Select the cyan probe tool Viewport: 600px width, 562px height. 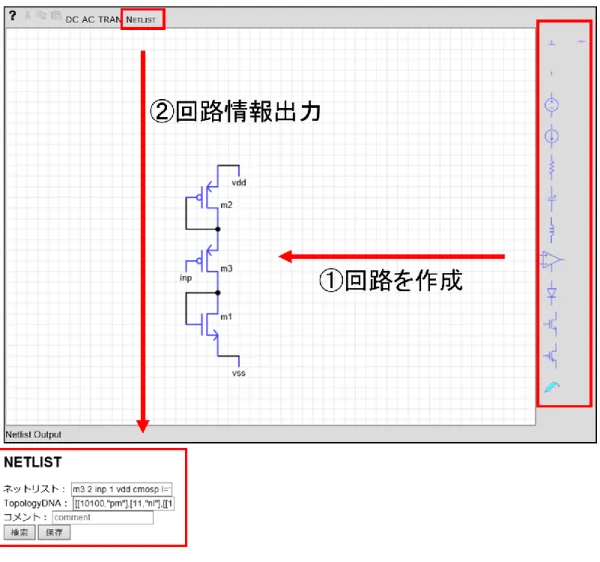pos(552,387)
